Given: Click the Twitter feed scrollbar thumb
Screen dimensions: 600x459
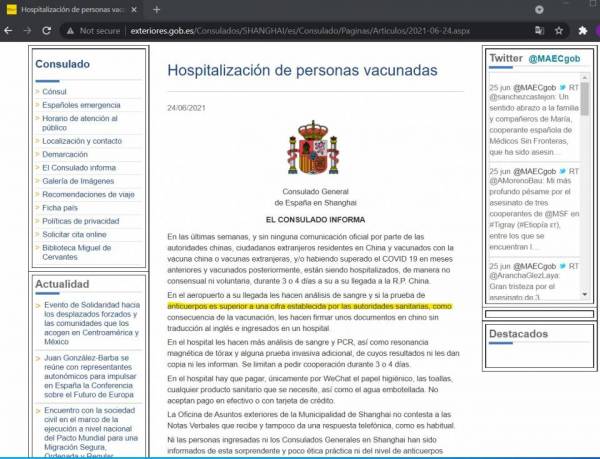Looking at the screenshot, I should tap(585, 99).
